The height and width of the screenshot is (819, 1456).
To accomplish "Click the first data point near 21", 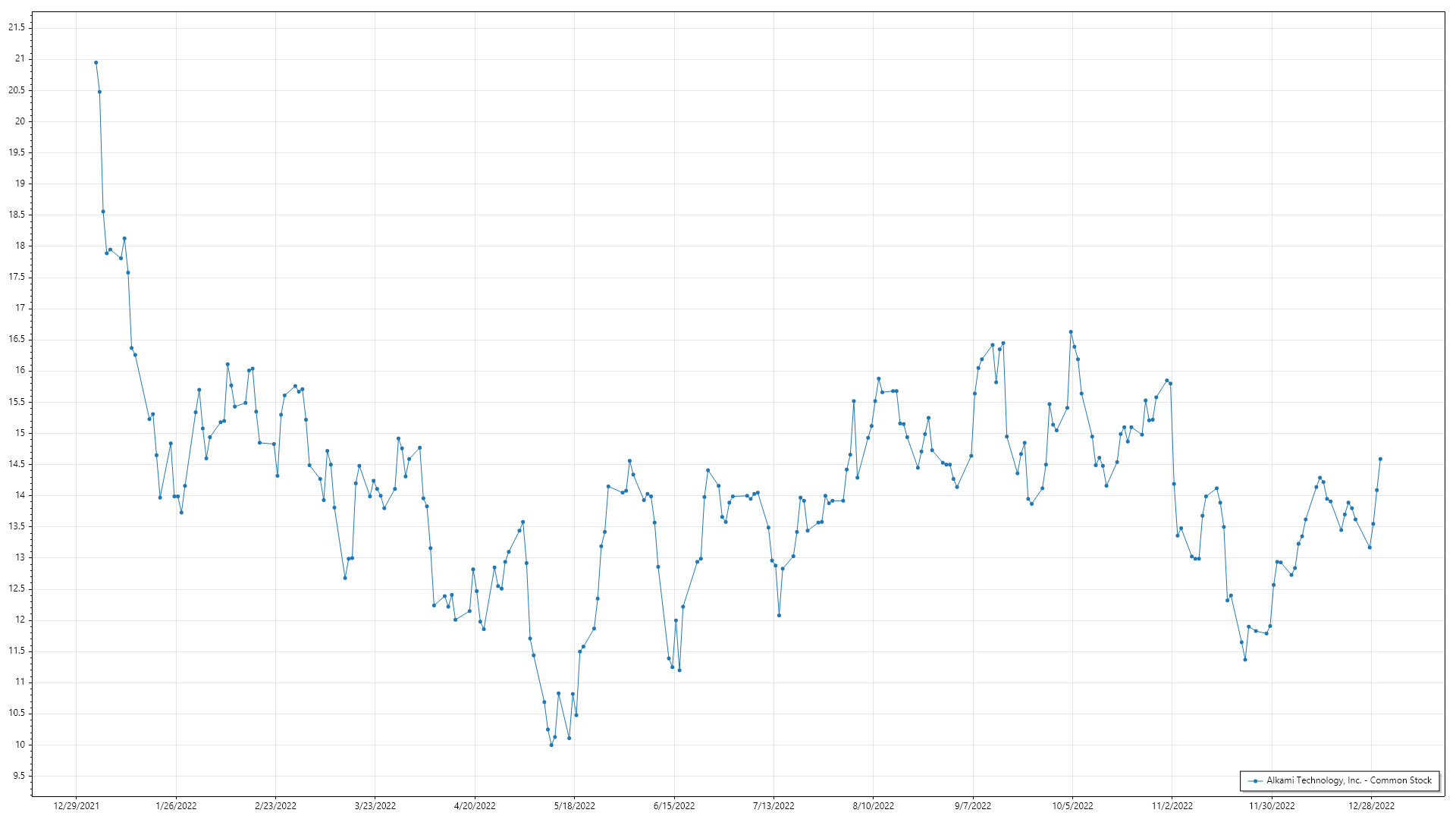I will 96,63.
